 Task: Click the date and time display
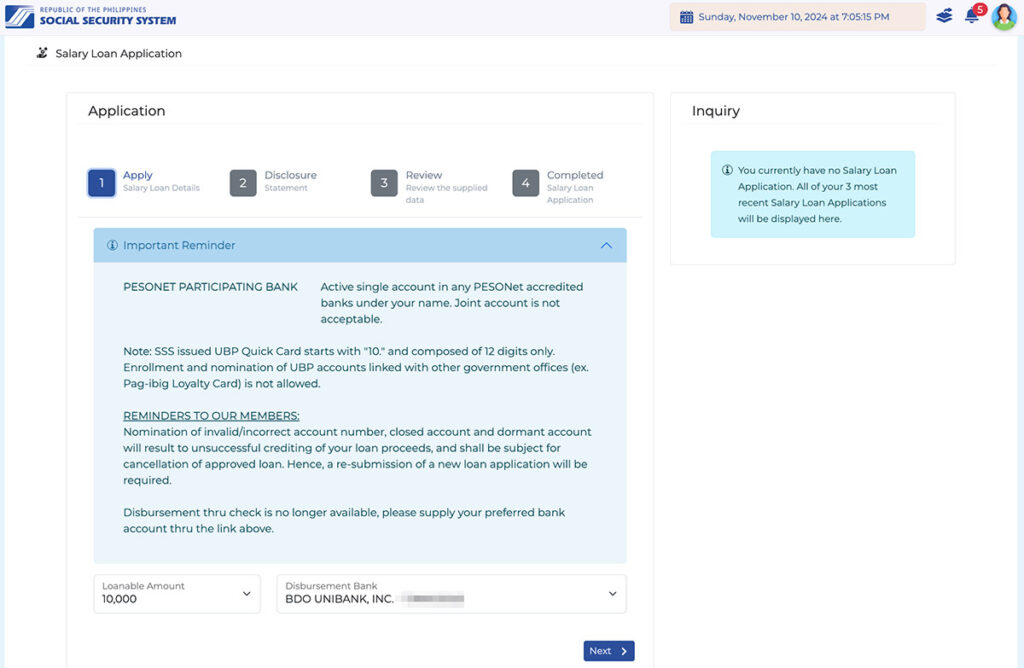[793, 17]
